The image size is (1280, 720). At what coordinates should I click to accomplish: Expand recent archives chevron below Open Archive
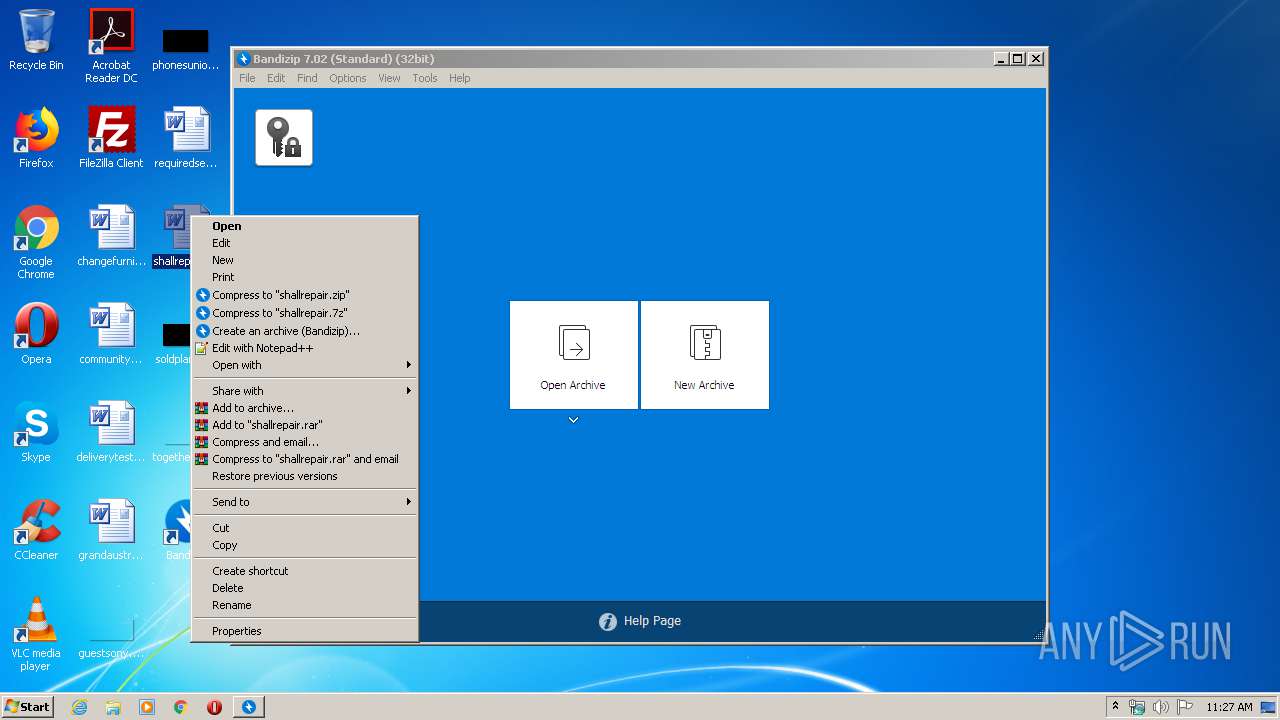[x=573, y=420]
